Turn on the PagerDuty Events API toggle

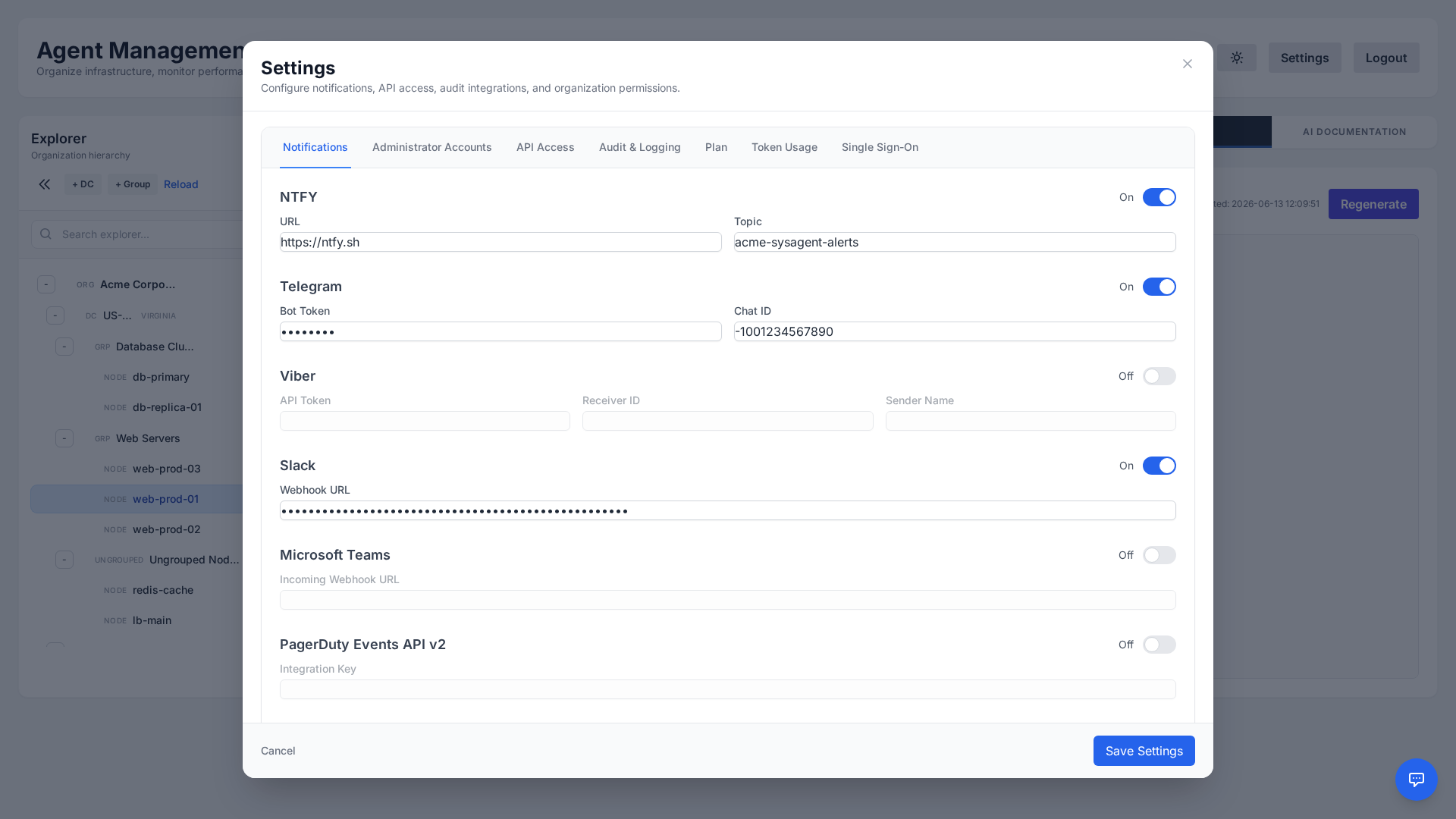point(1159,645)
